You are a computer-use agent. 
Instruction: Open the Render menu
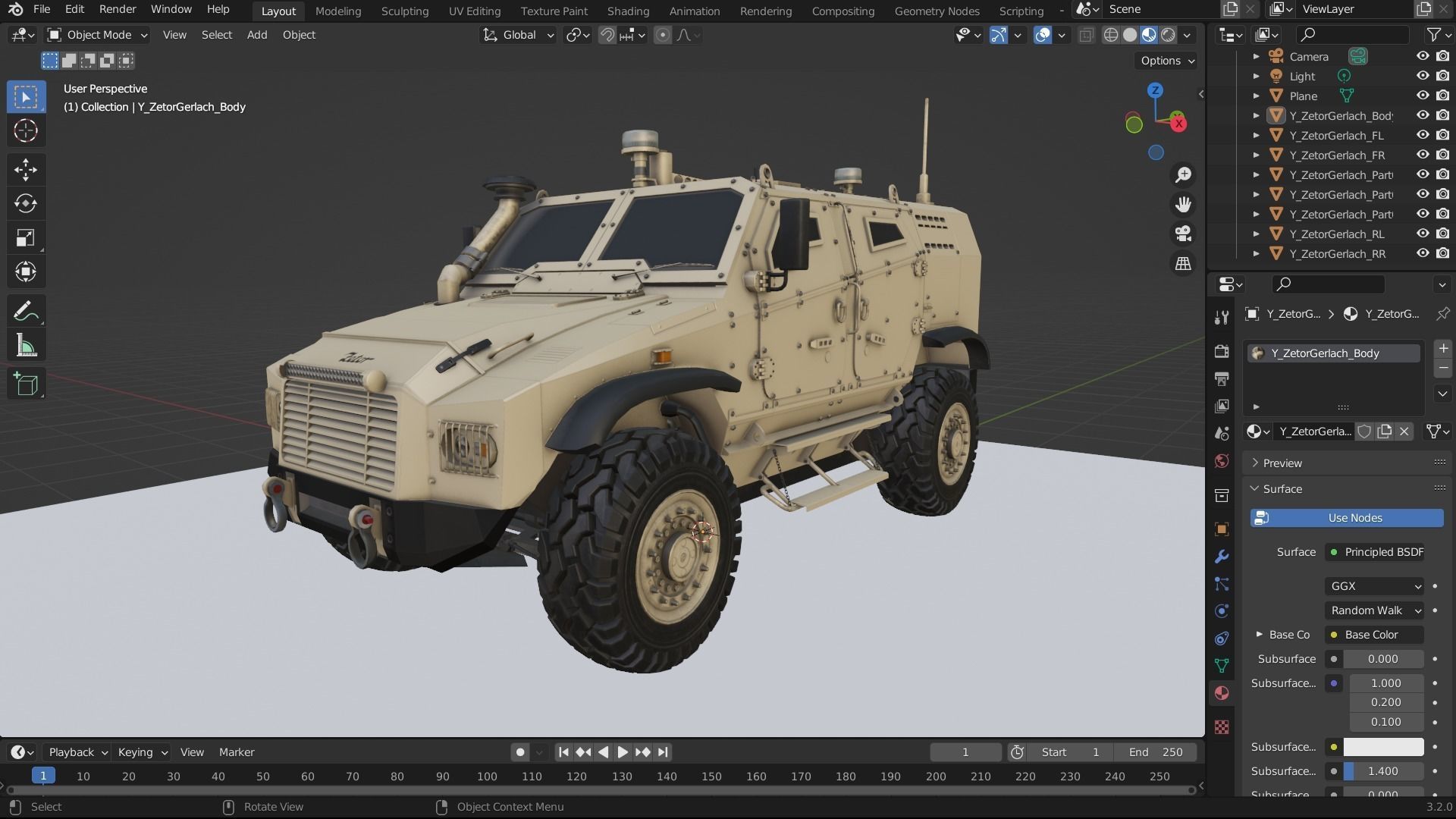click(x=118, y=9)
